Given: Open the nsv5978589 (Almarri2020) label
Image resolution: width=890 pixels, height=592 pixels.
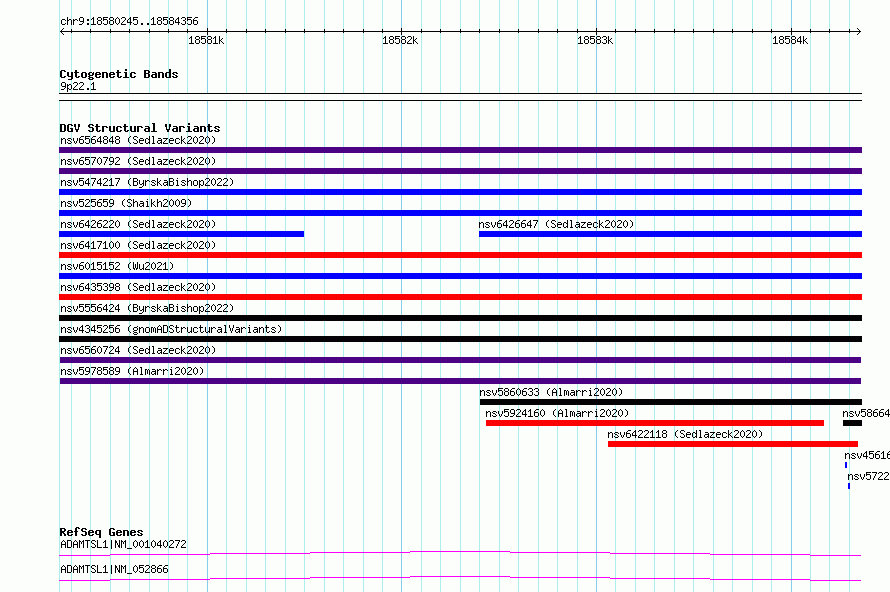Looking at the screenshot, I should (x=132, y=371).
